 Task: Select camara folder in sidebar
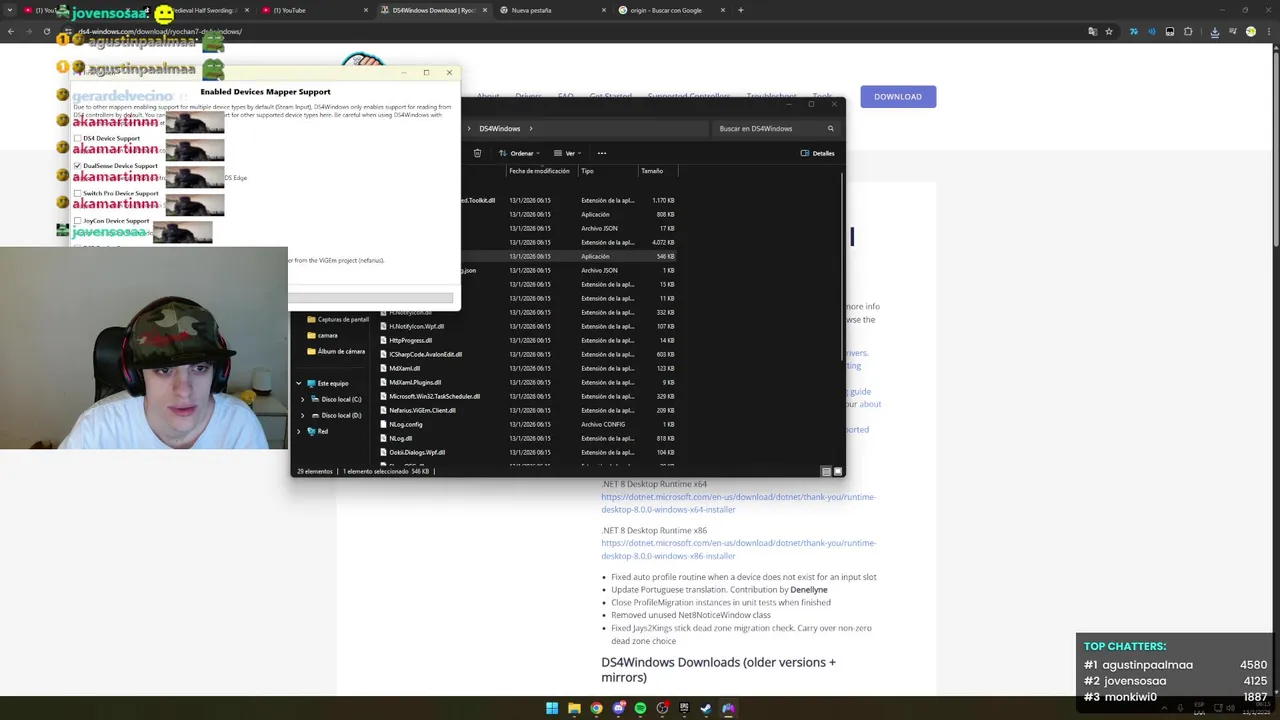[x=322, y=335]
